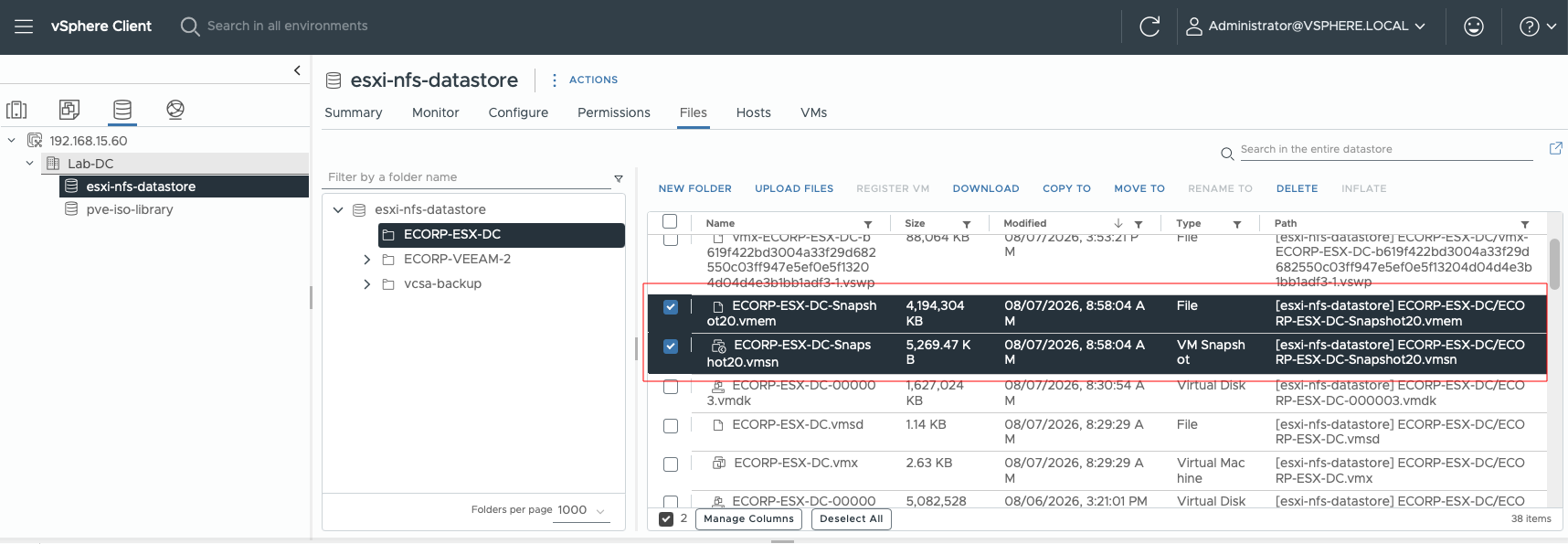Screen dimensions: 1568x544
Task: Toggle the select-all files header checkbox
Action: 670,222
